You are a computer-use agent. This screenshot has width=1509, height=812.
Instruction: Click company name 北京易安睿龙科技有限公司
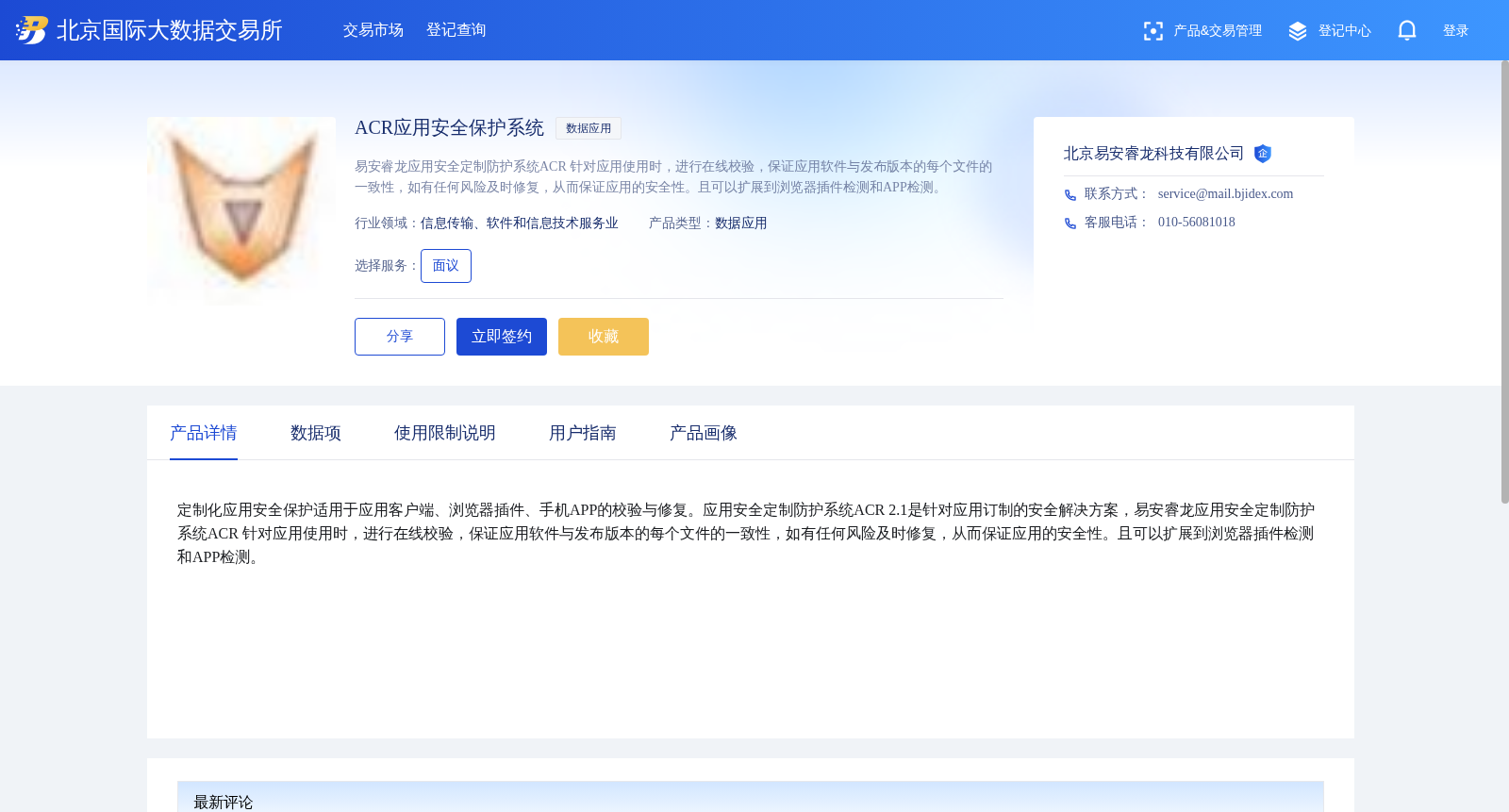click(x=1154, y=154)
